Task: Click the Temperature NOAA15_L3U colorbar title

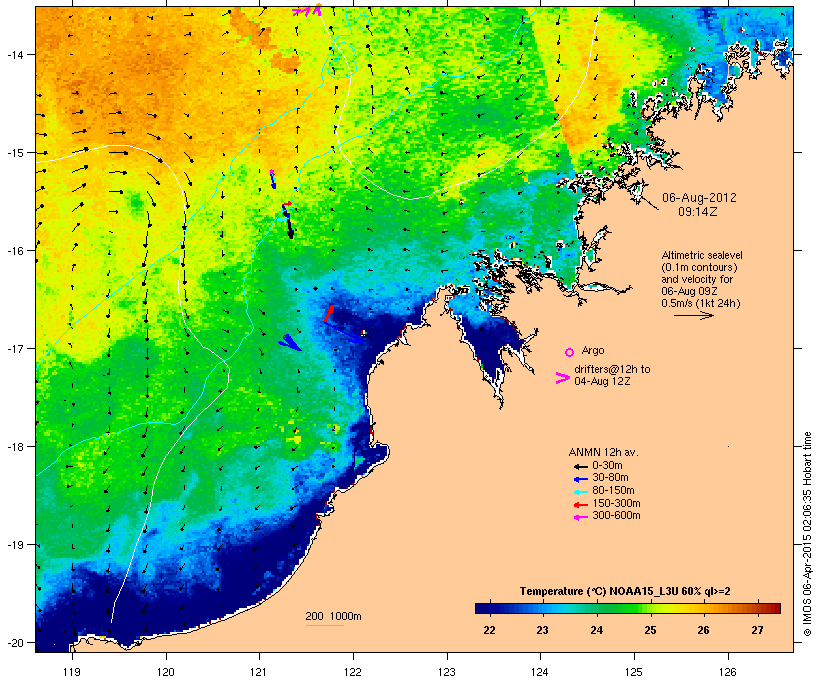Action: (x=625, y=592)
